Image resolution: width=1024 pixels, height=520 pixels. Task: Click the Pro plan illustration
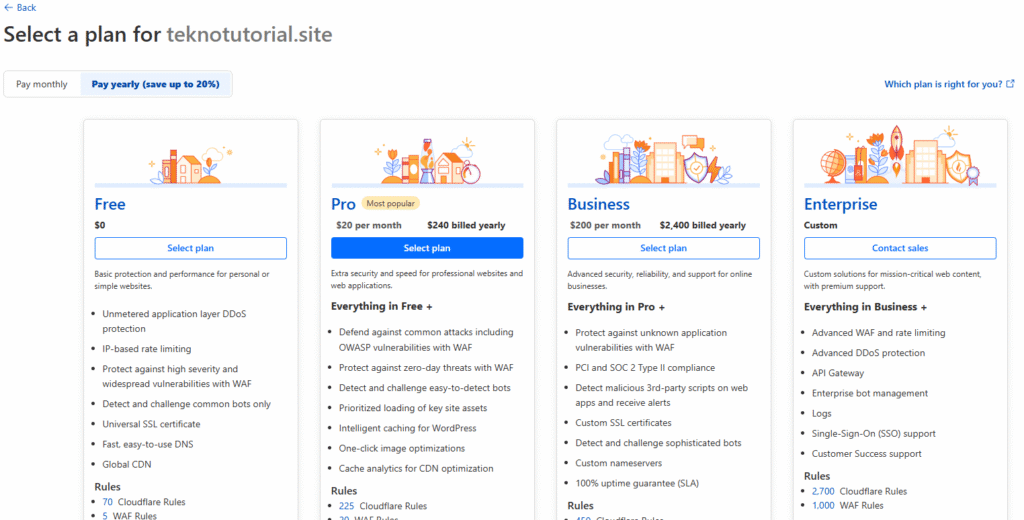[x=427, y=161]
